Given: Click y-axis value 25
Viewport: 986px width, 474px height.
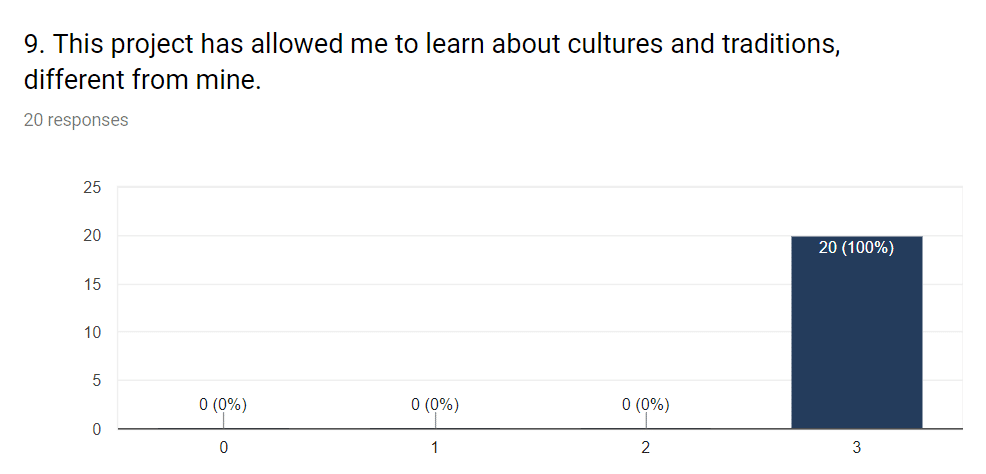Looking at the screenshot, I should pos(92,188).
